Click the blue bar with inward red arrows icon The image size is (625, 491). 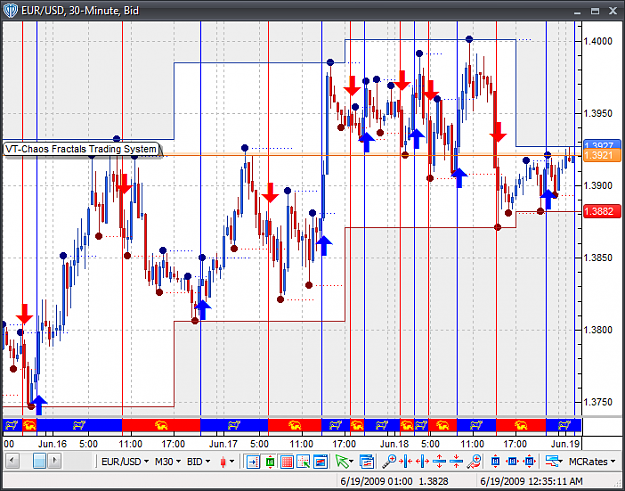click(529, 462)
